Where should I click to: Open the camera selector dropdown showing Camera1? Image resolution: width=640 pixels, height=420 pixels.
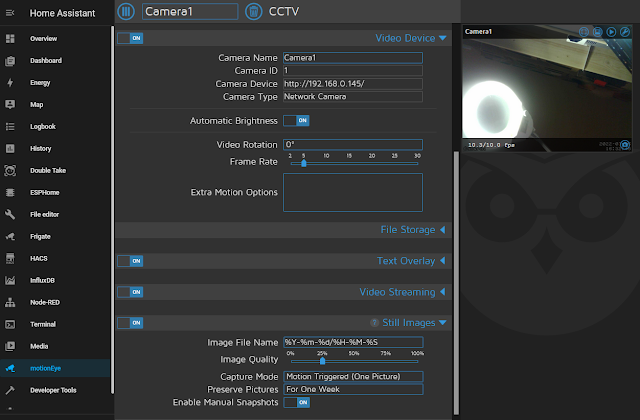tap(190, 11)
